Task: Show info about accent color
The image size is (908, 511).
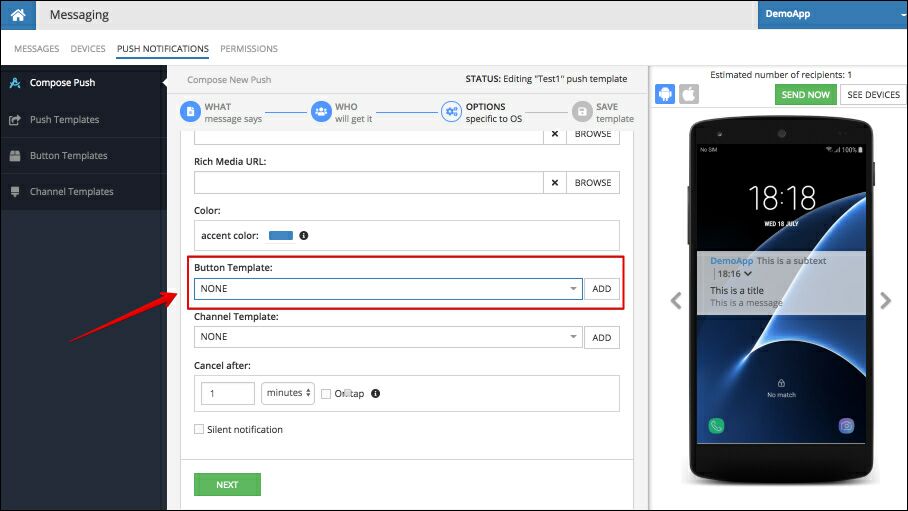Action: click(303, 235)
